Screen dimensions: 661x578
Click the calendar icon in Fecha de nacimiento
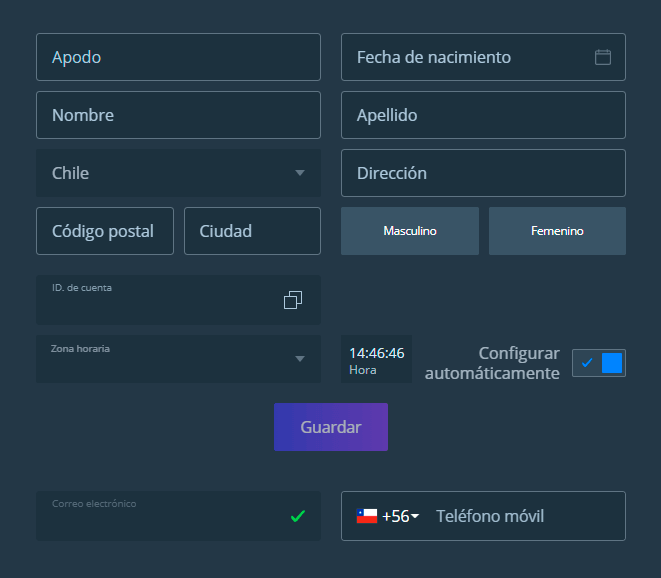pyautogui.click(x=603, y=57)
